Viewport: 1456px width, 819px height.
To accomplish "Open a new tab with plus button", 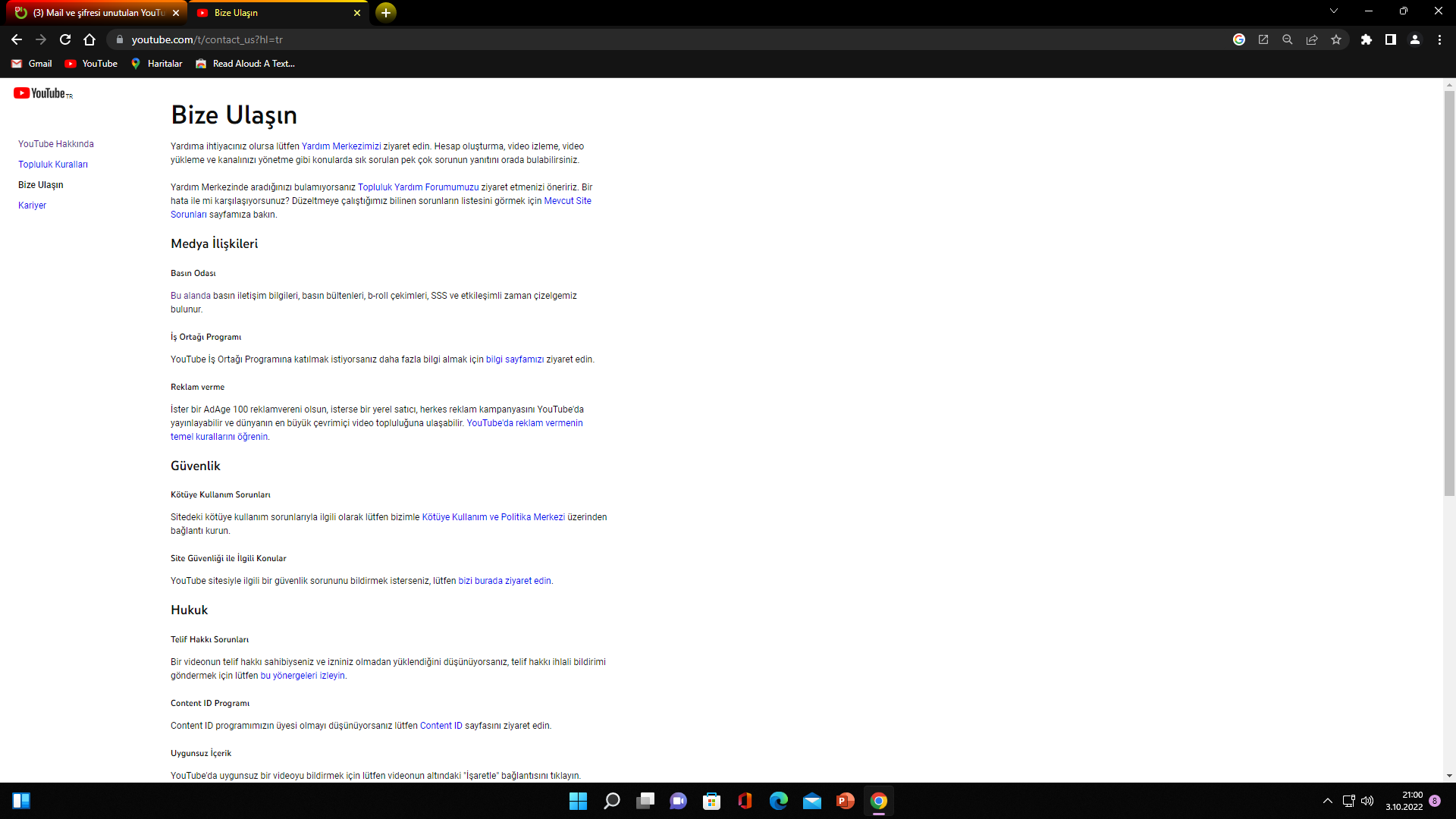I will point(386,13).
